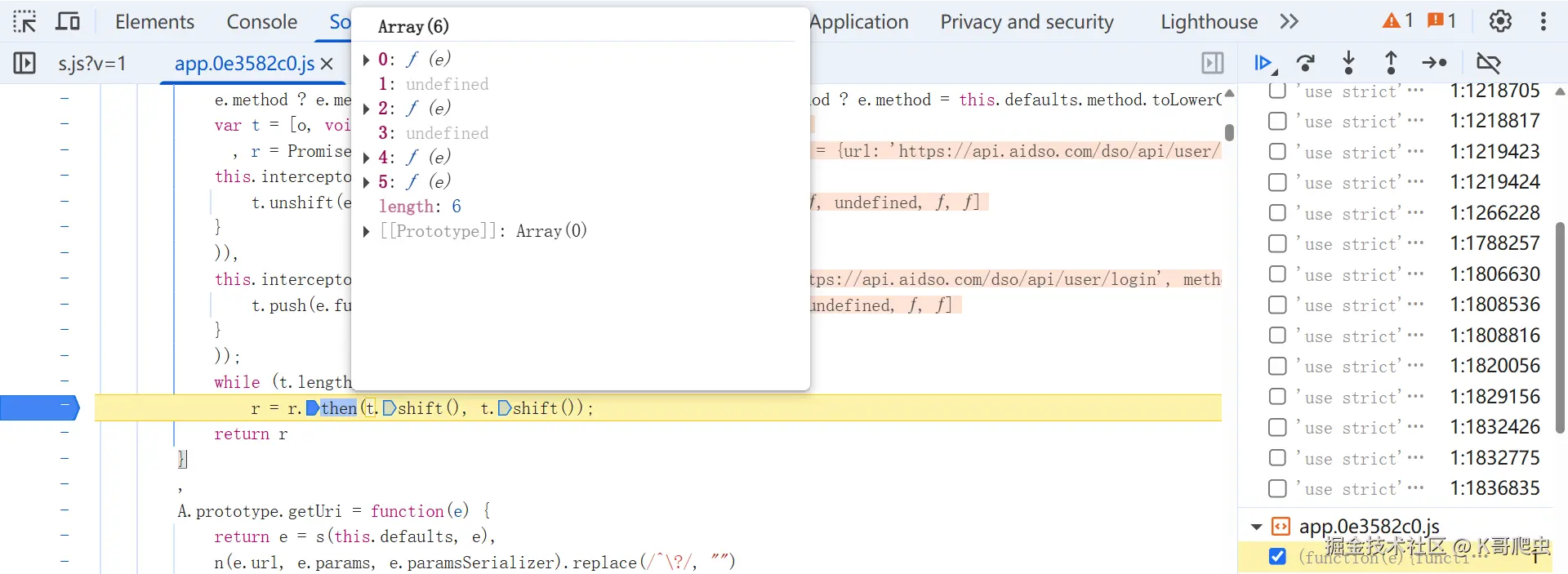Open the DevTools three-dot menu
The width and height of the screenshot is (1568, 574).
tap(1543, 21)
